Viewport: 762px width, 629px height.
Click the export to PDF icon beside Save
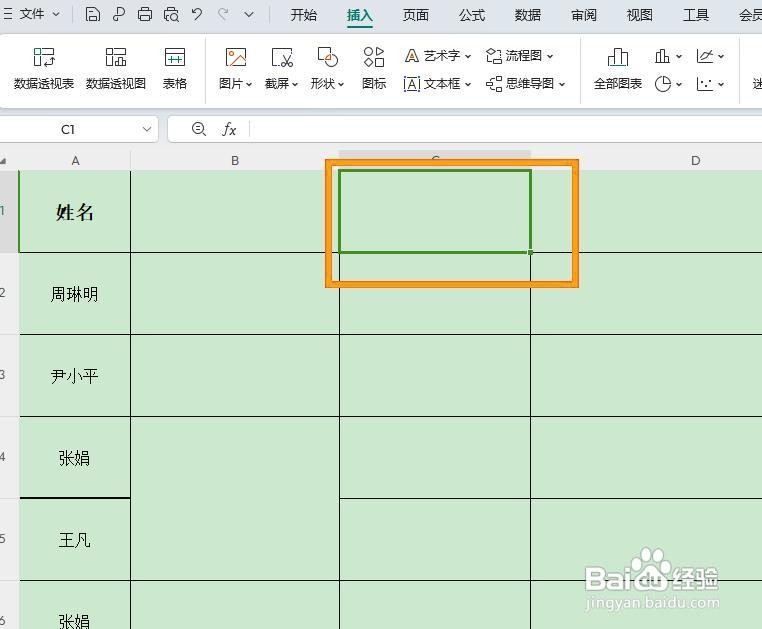pos(119,14)
